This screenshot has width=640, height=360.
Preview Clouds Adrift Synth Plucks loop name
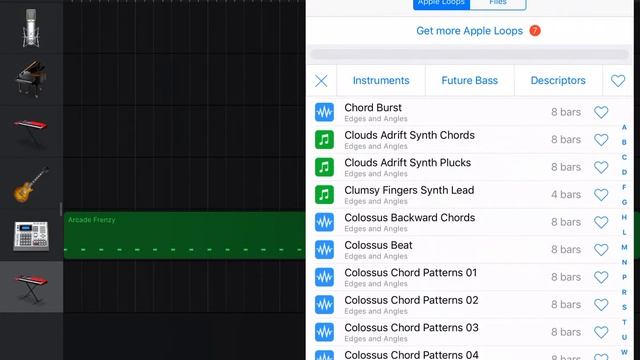[x=407, y=162]
